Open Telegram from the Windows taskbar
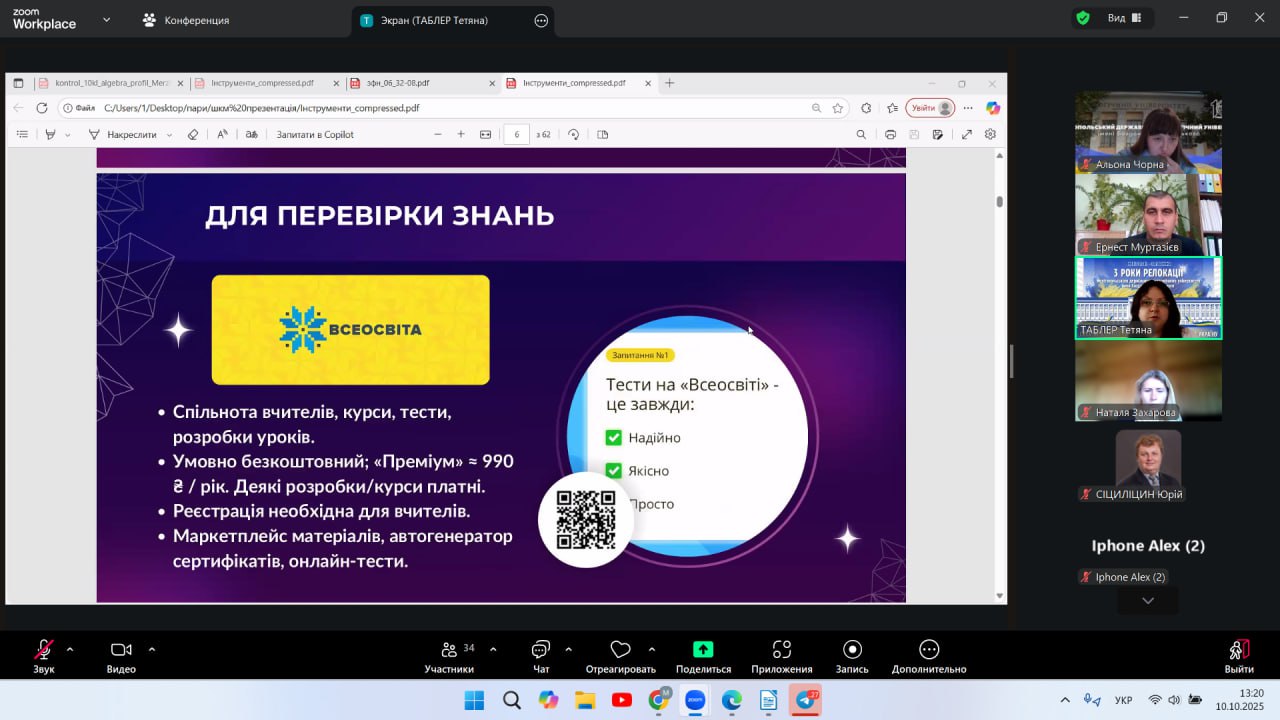Screen dimensions: 1280x720 pos(805,700)
